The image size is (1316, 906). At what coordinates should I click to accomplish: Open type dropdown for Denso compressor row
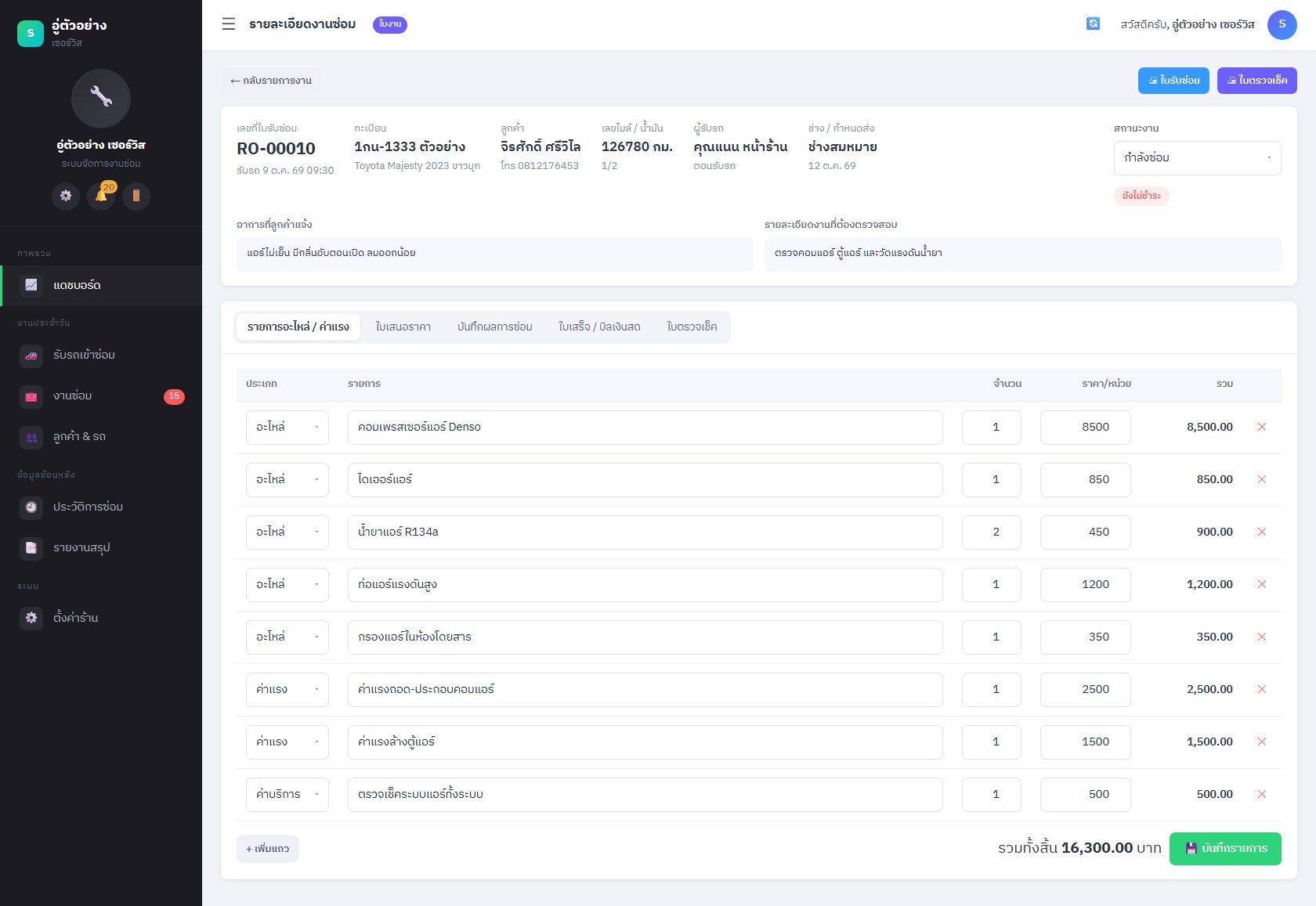[287, 428]
